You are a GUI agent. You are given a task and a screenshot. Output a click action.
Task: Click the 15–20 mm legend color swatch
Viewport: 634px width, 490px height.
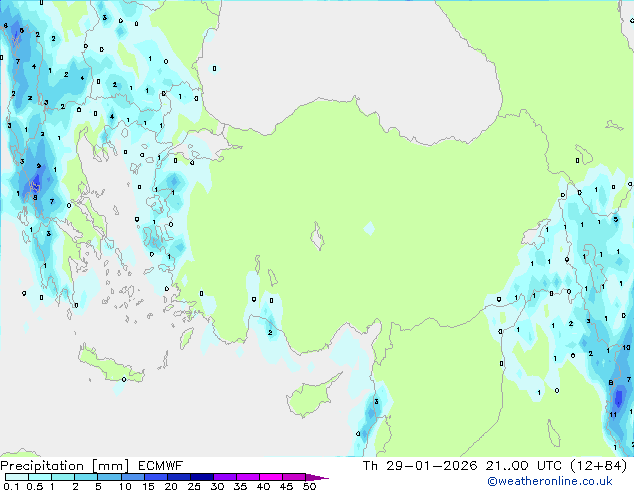[156, 477]
